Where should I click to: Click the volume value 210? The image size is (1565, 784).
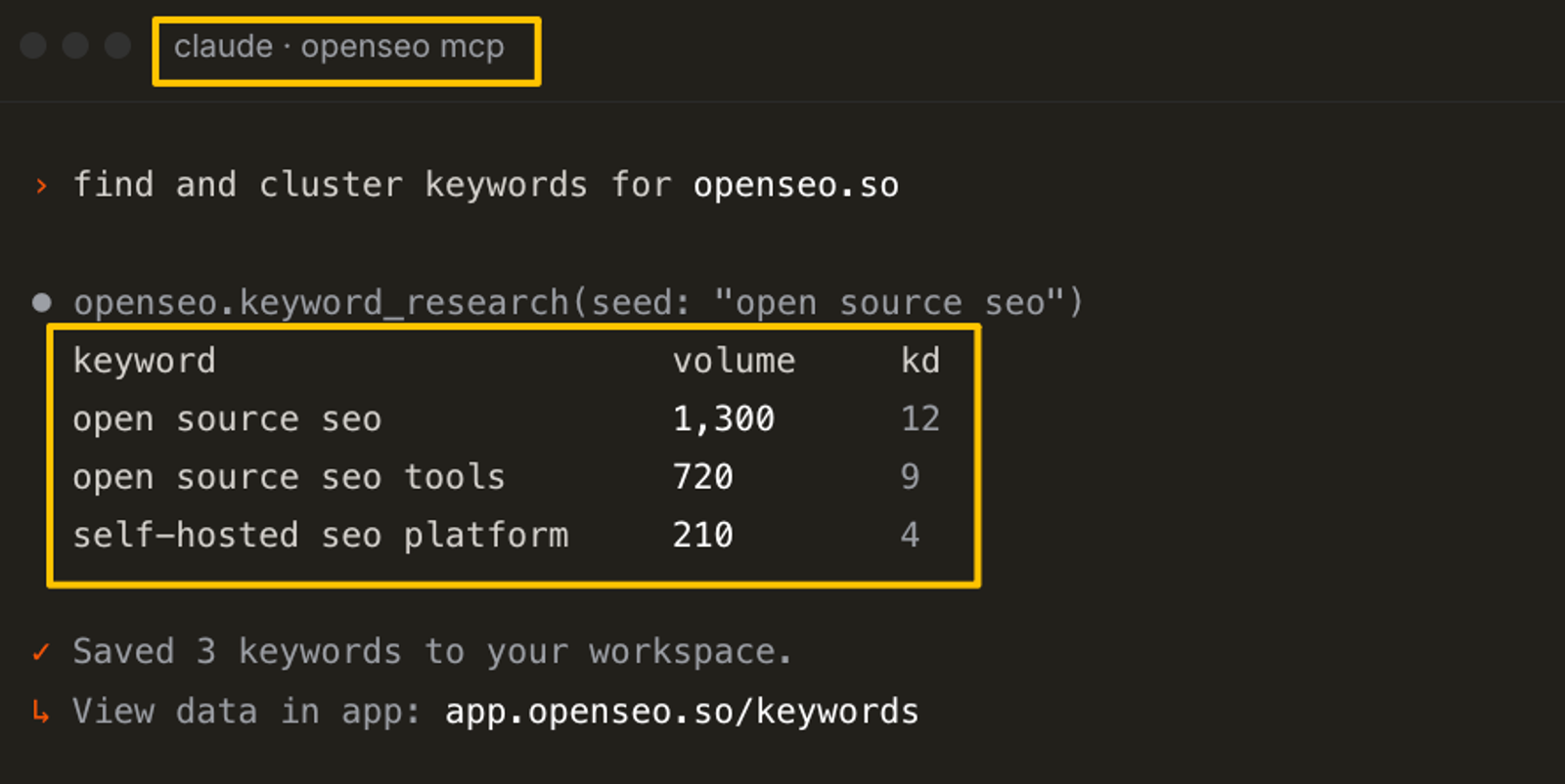(x=703, y=535)
